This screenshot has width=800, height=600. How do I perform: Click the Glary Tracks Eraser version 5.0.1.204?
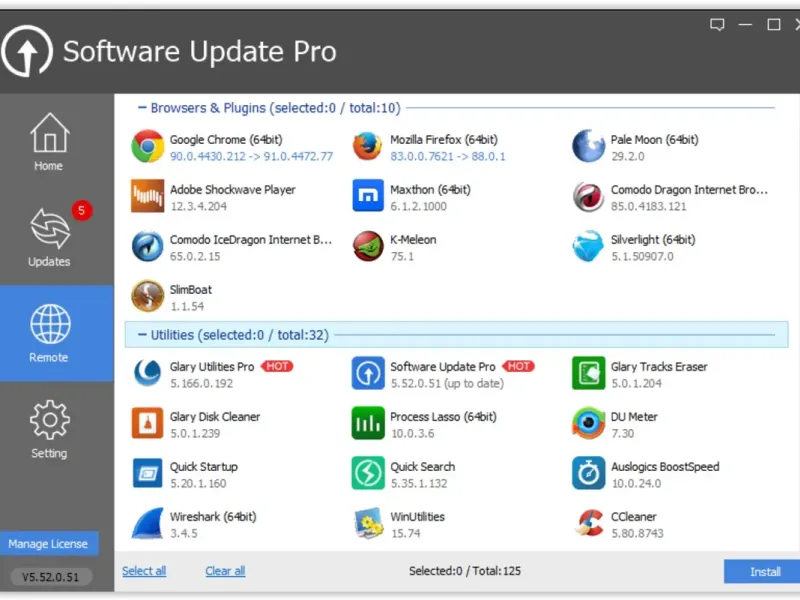click(636, 383)
